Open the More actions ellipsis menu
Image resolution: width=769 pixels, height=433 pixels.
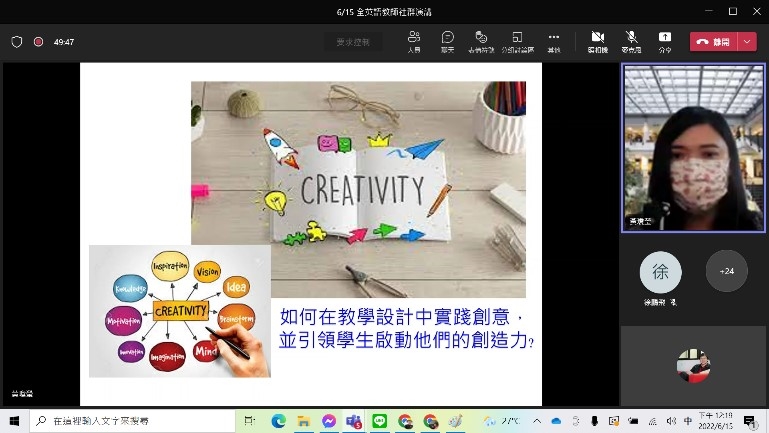(x=554, y=41)
